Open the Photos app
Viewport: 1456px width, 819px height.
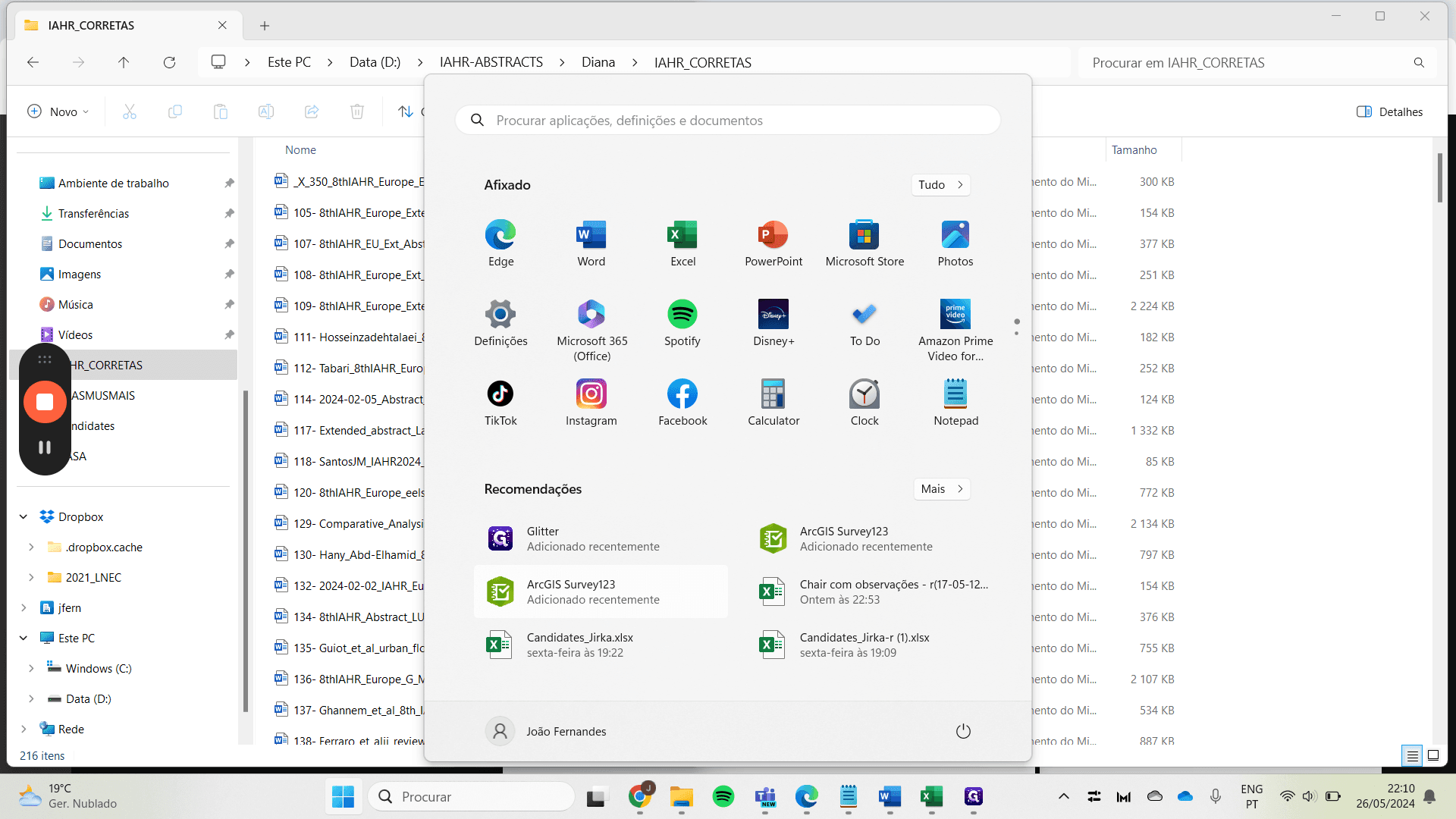click(955, 243)
